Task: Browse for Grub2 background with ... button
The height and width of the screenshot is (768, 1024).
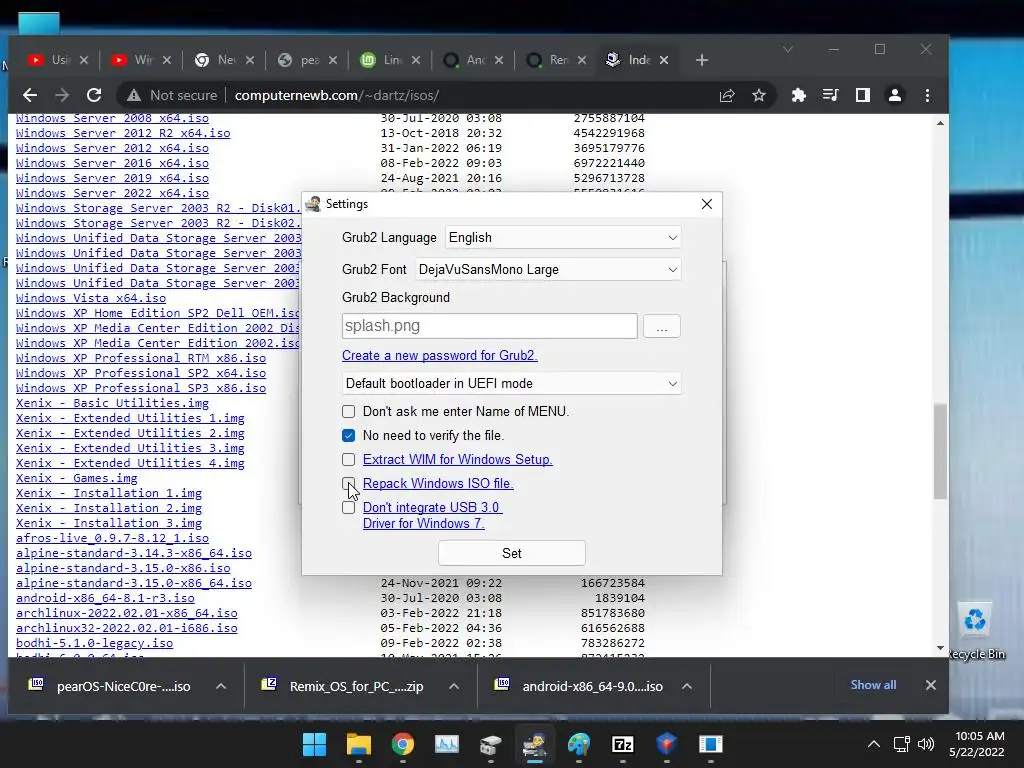Action: [662, 327]
